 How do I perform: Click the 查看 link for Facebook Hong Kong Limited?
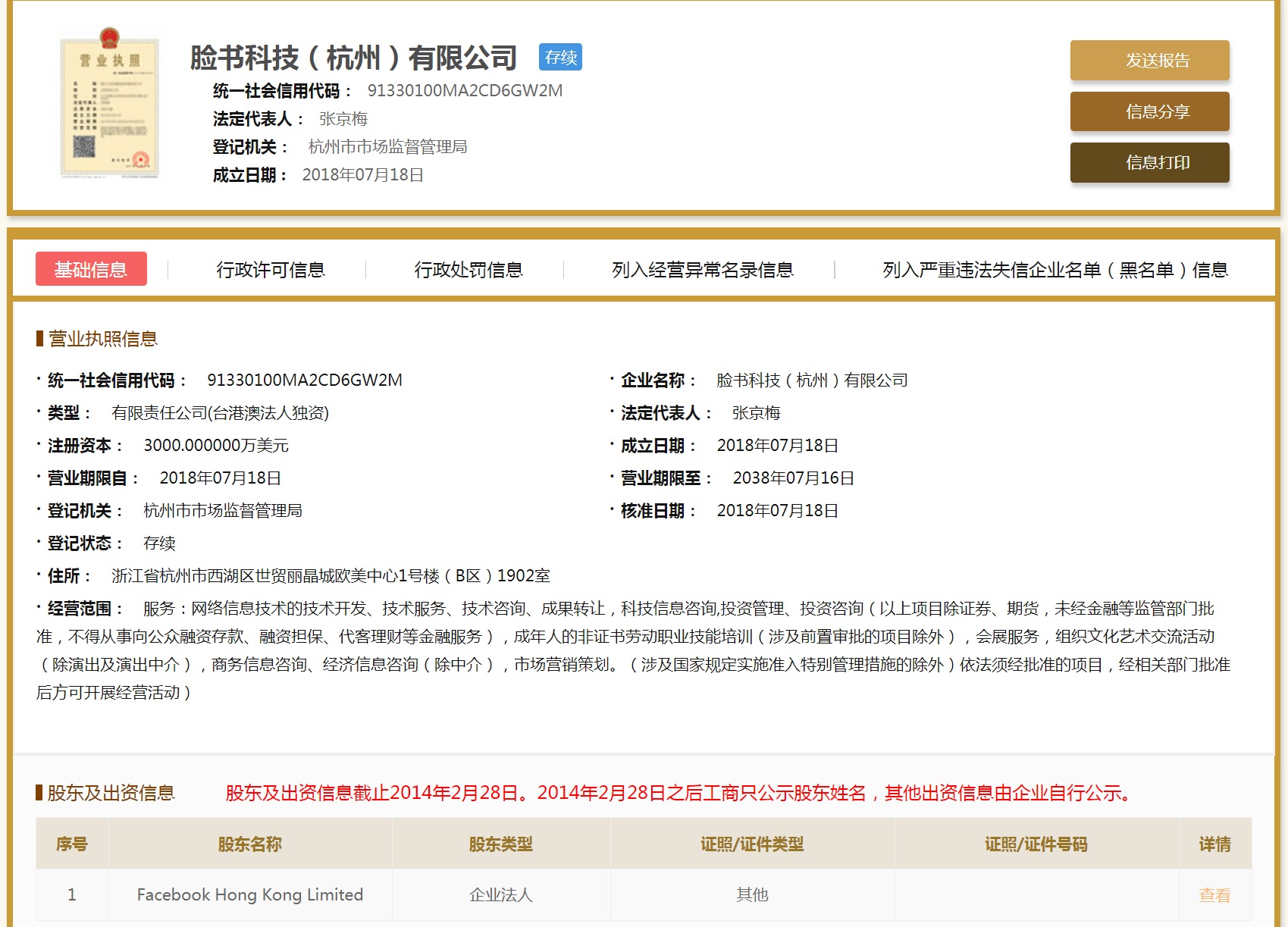point(1214,895)
